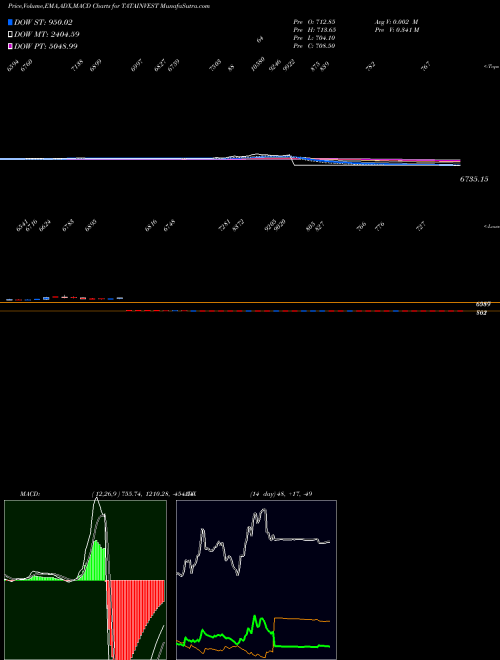Click the 10580 top price label

[x=258, y=65]
